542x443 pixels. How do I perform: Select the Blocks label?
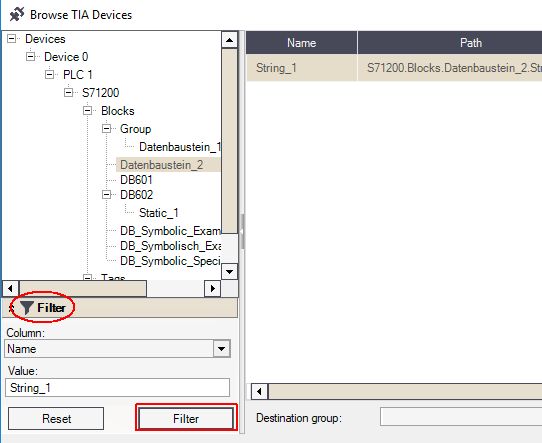118,111
